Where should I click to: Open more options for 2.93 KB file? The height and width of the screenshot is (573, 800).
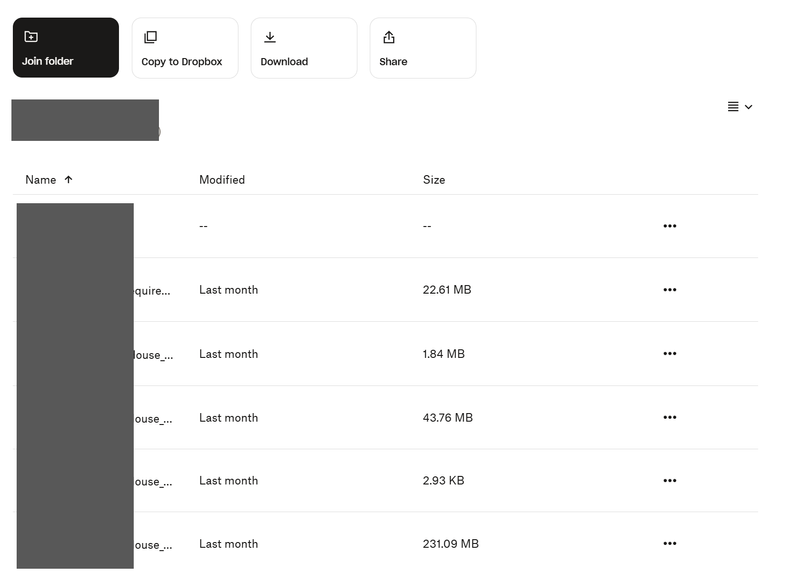(x=670, y=481)
